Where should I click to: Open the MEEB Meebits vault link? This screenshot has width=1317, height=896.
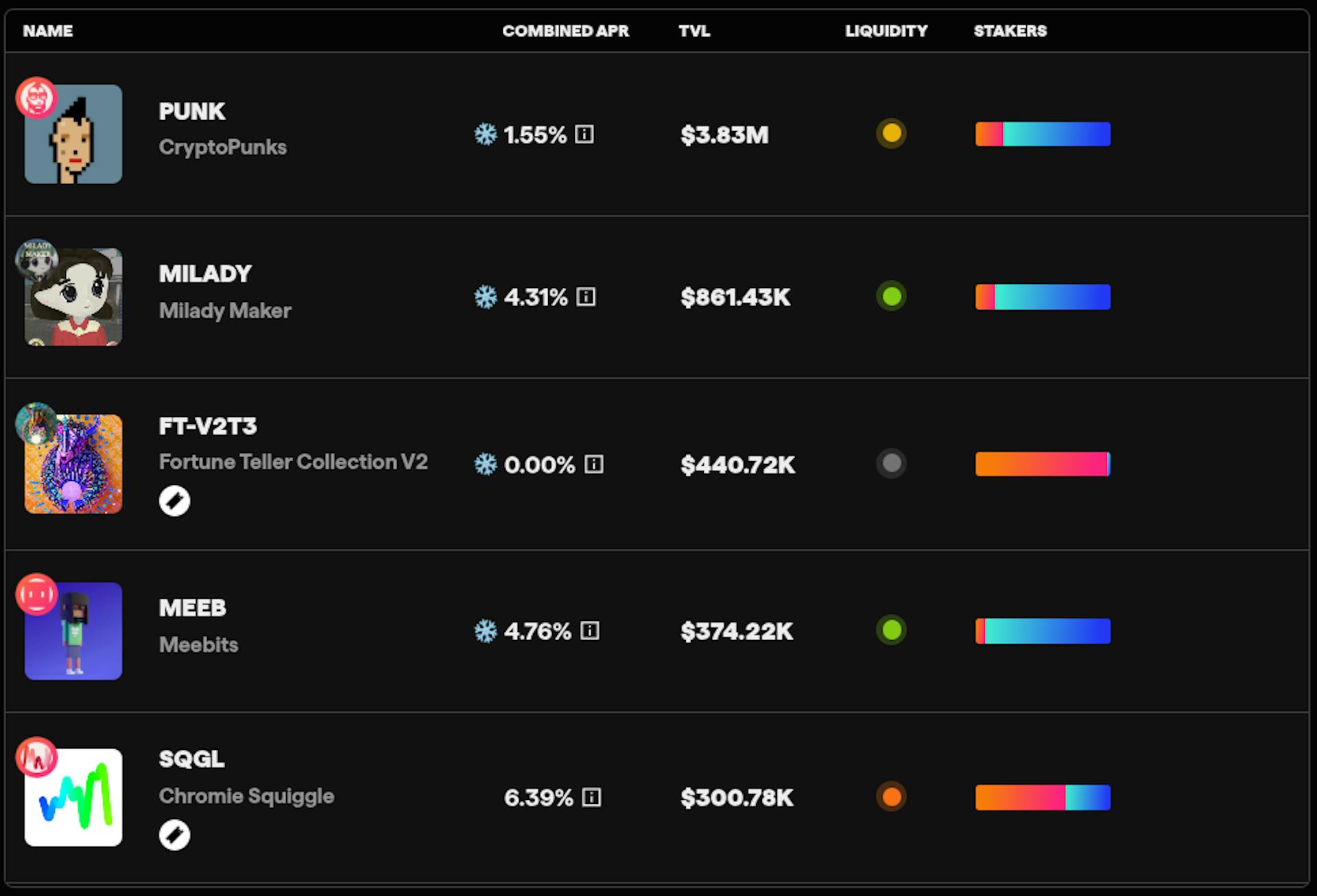193,608
